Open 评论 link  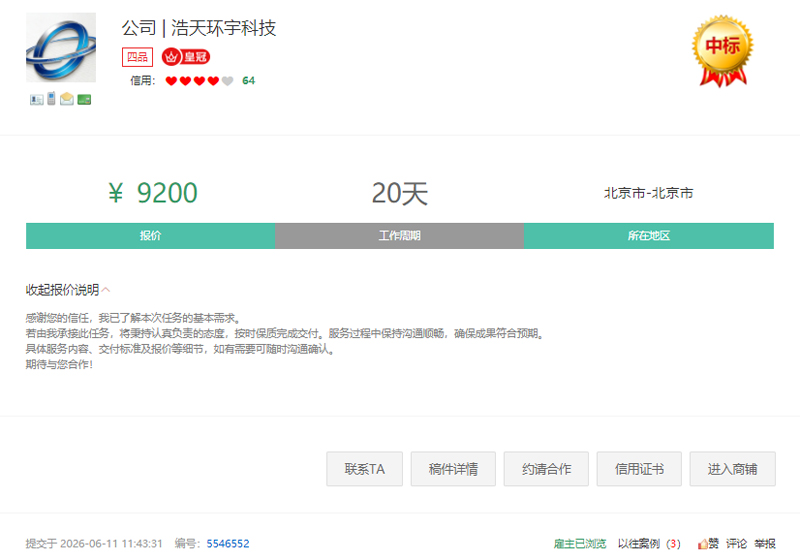tap(737, 544)
